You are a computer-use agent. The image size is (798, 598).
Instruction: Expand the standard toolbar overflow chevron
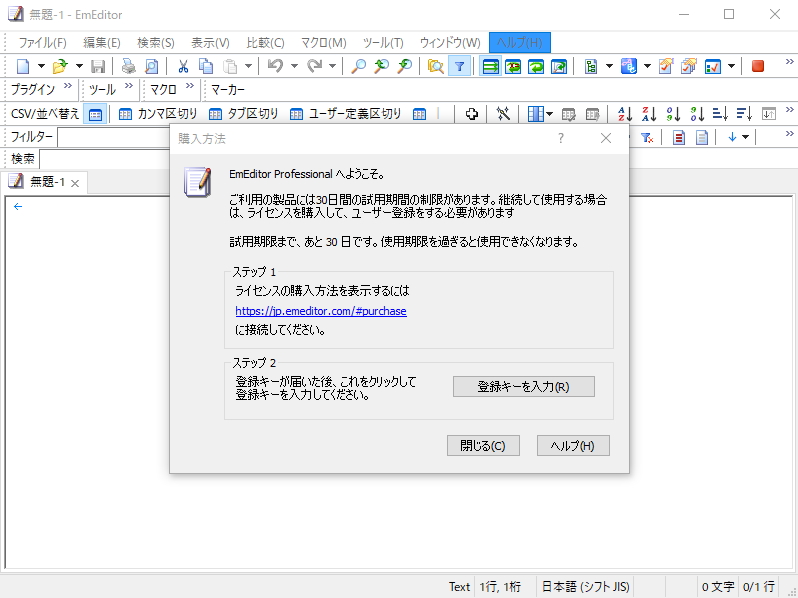point(789,62)
